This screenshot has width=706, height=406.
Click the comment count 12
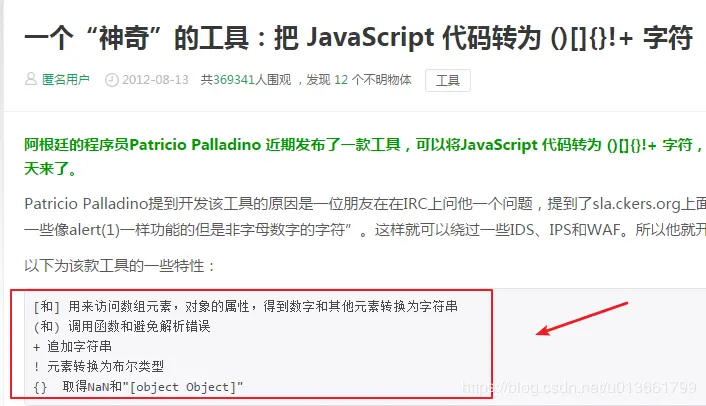coord(341,80)
